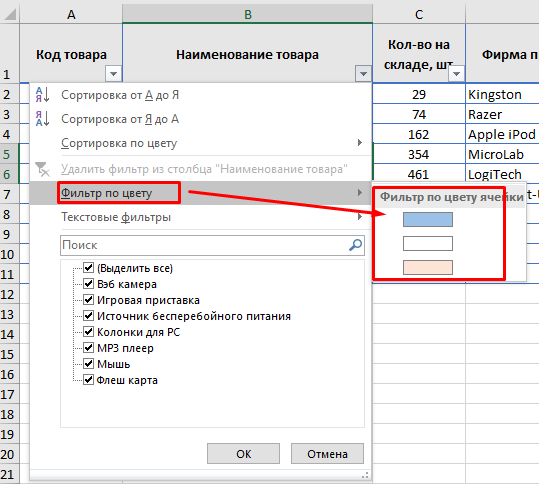Screen dimensions: 539x484
Task: Uncheck the Мышь checkbox
Action: point(89,363)
